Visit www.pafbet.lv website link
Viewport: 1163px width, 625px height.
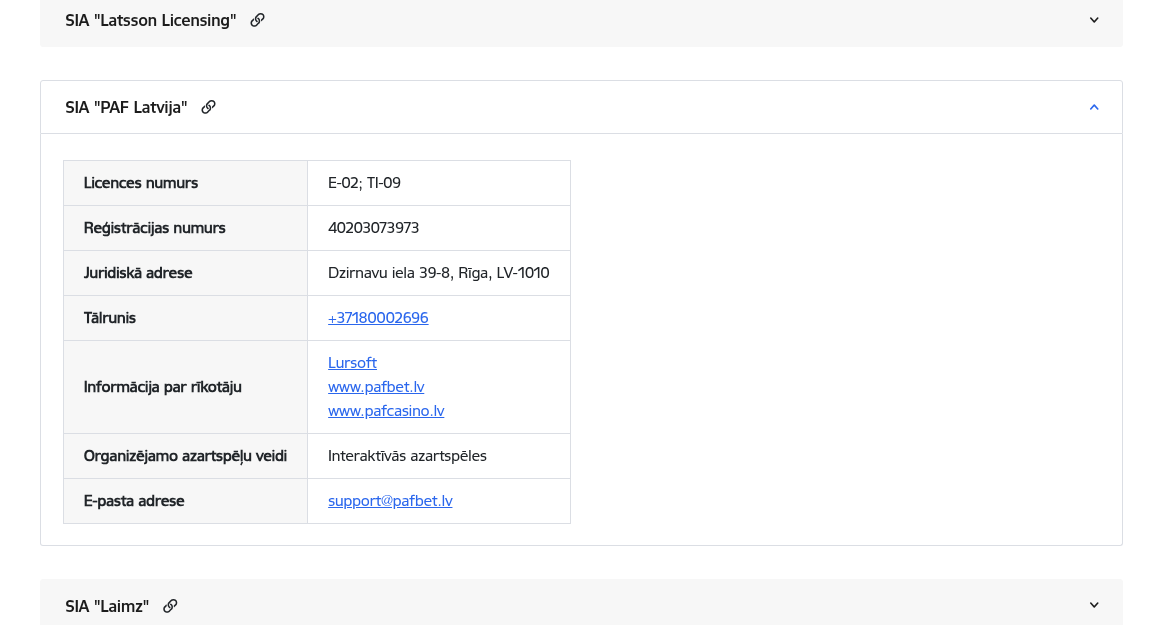376,386
